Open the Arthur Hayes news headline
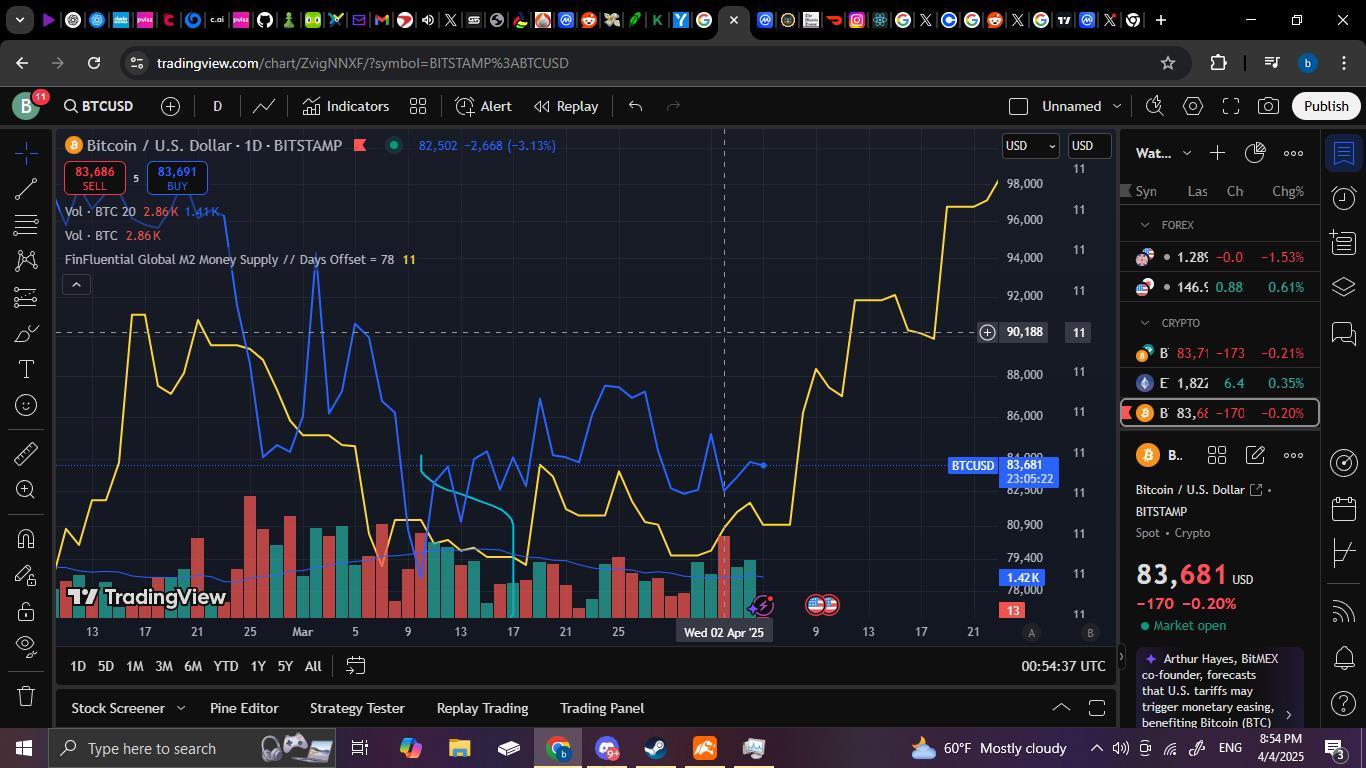 [x=1220, y=690]
